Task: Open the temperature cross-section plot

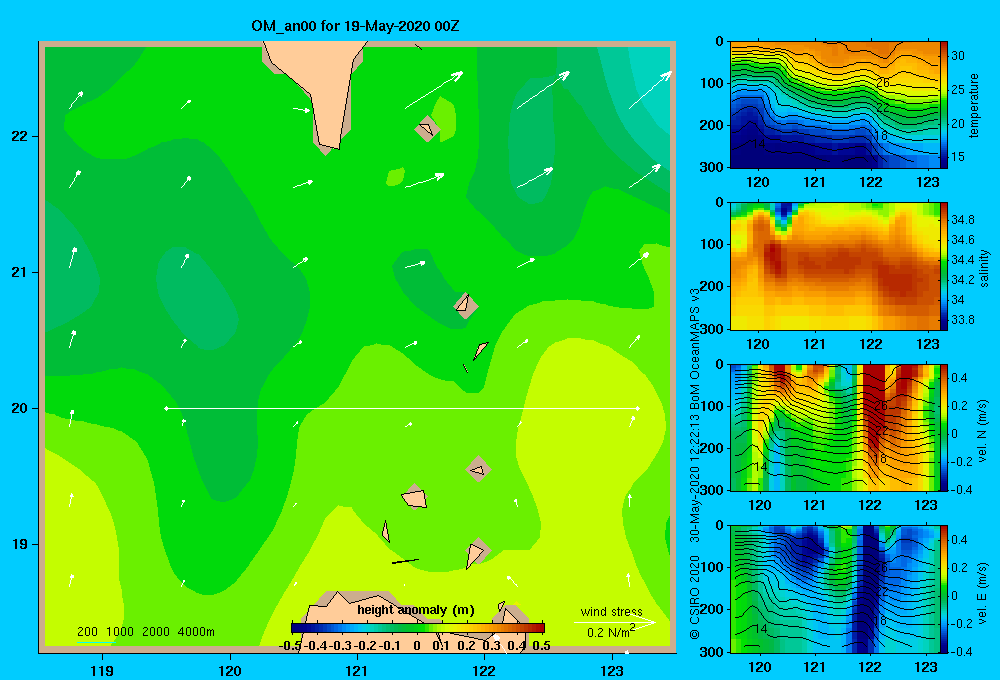Action: click(x=835, y=105)
